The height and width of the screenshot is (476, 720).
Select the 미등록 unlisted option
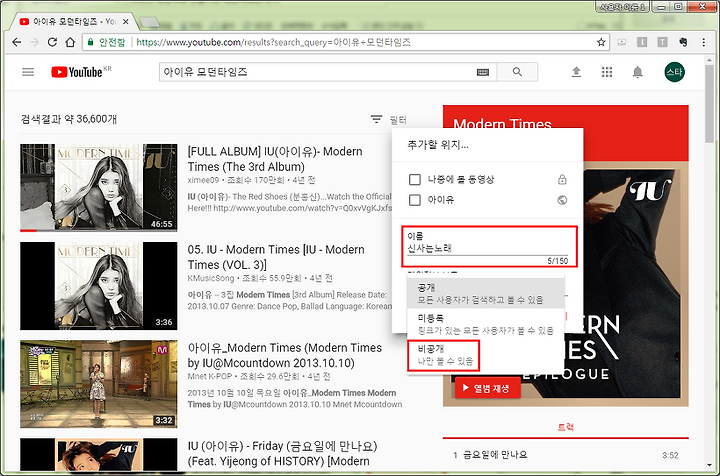486,324
